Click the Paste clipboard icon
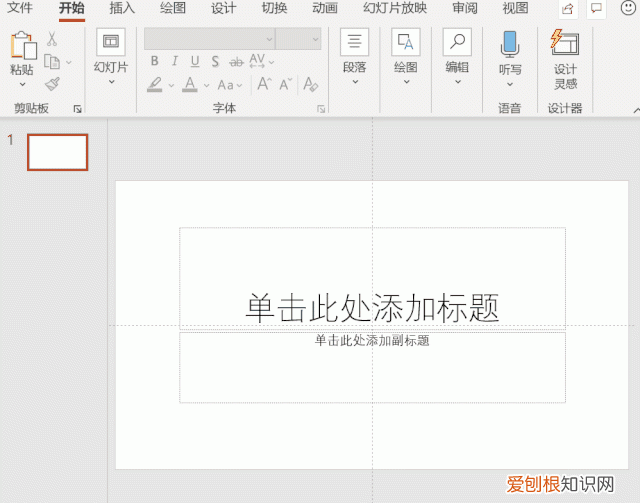This screenshot has width=640, height=503. click(23, 46)
